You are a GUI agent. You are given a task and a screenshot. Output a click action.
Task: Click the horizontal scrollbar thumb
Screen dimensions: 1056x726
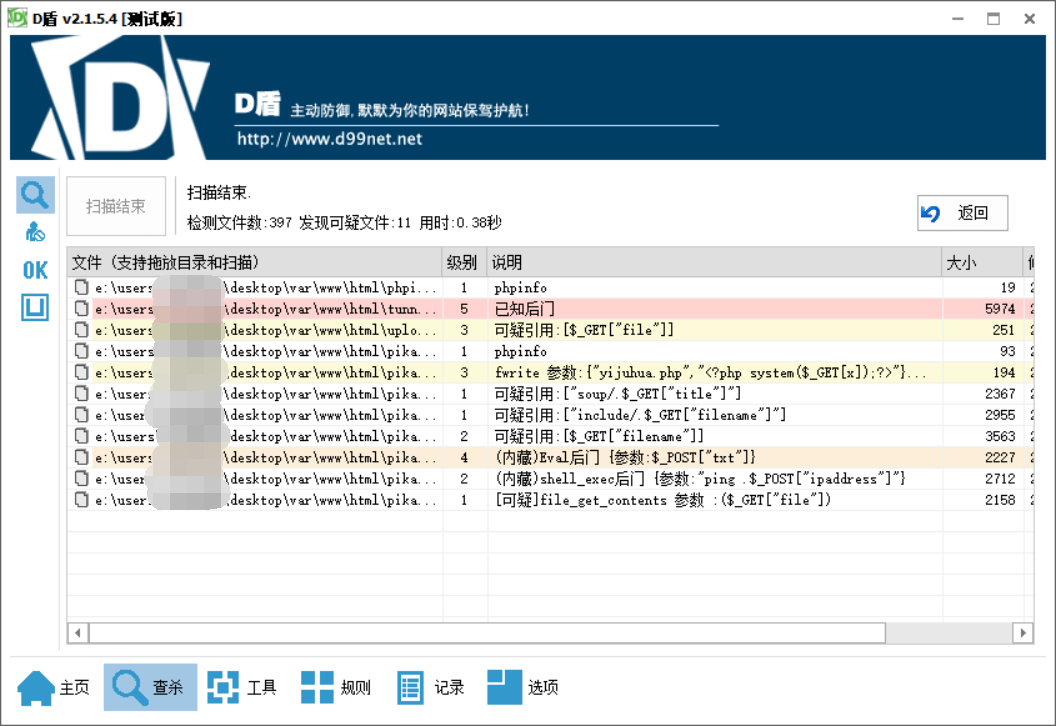click(487, 633)
